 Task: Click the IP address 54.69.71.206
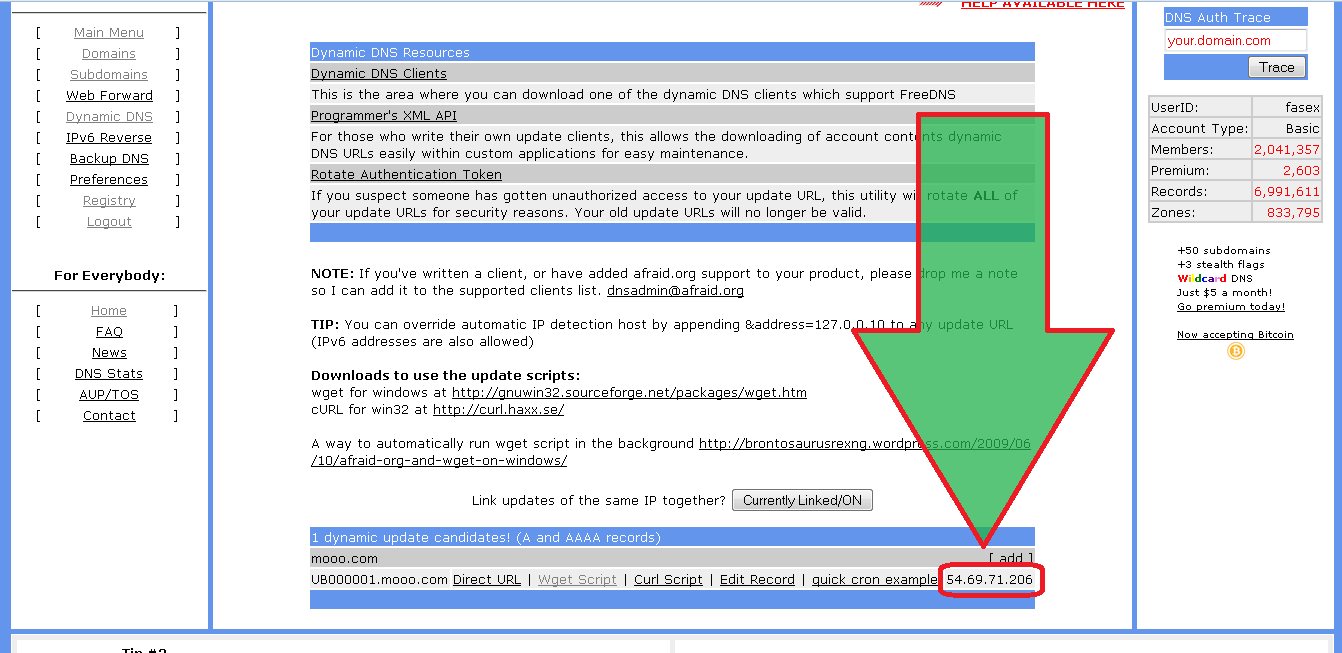(990, 580)
